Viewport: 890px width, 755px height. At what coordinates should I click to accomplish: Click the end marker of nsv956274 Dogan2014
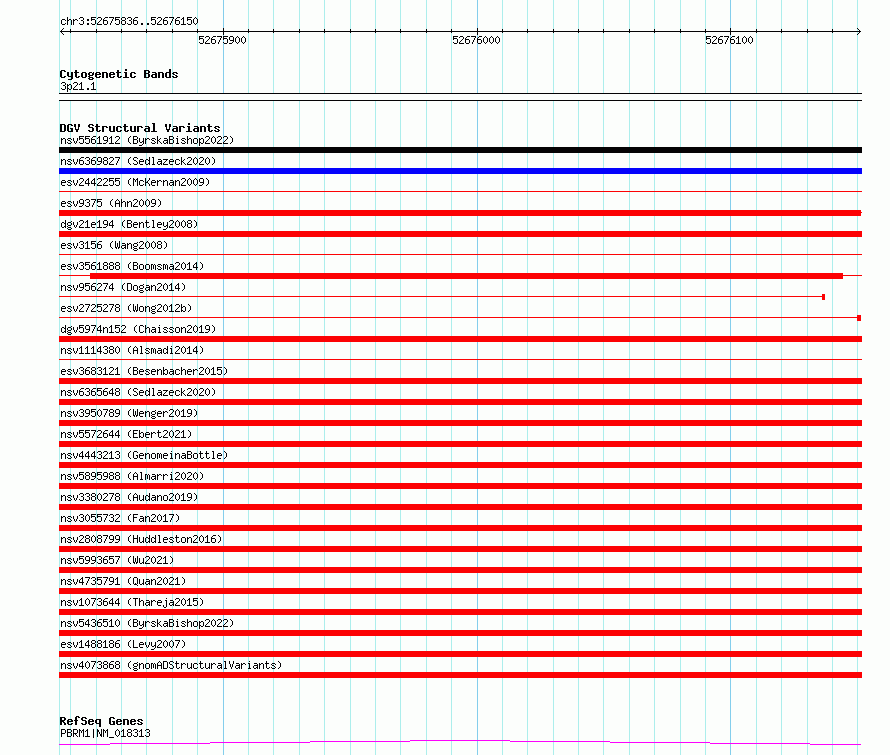[824, 297]
